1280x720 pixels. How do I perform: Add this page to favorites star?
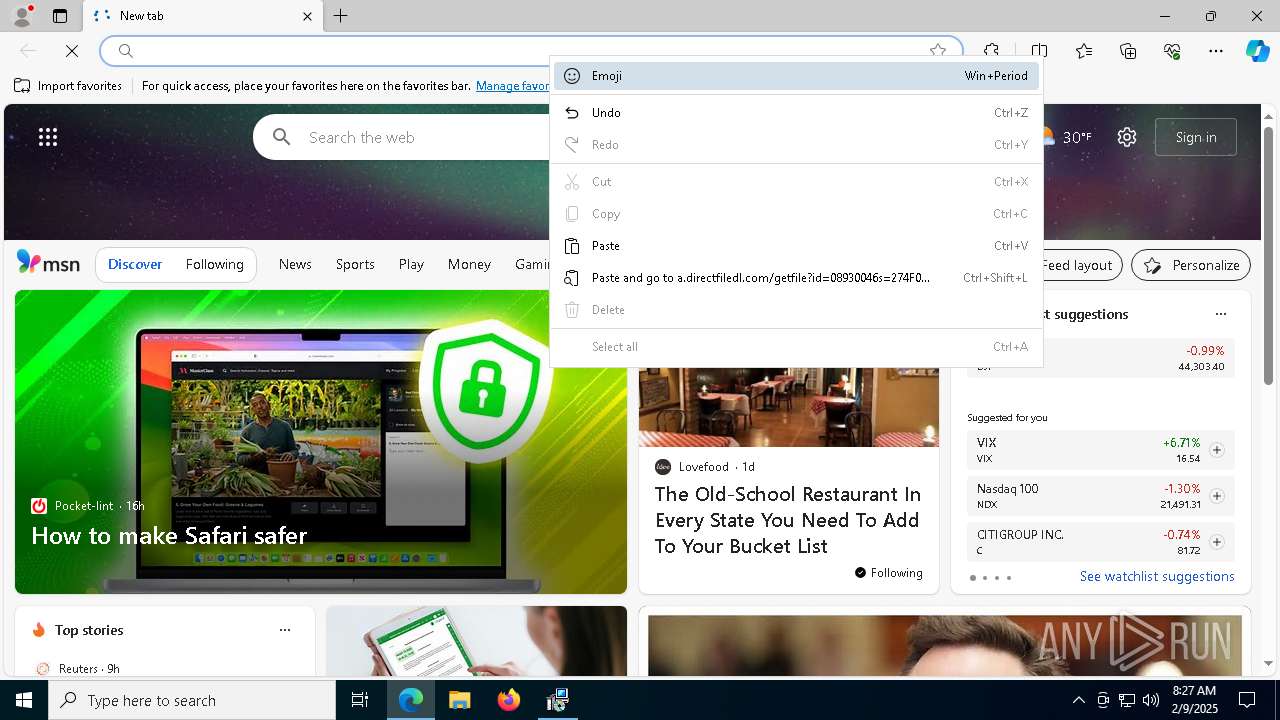pyautogui.click(x=938, y=51)
